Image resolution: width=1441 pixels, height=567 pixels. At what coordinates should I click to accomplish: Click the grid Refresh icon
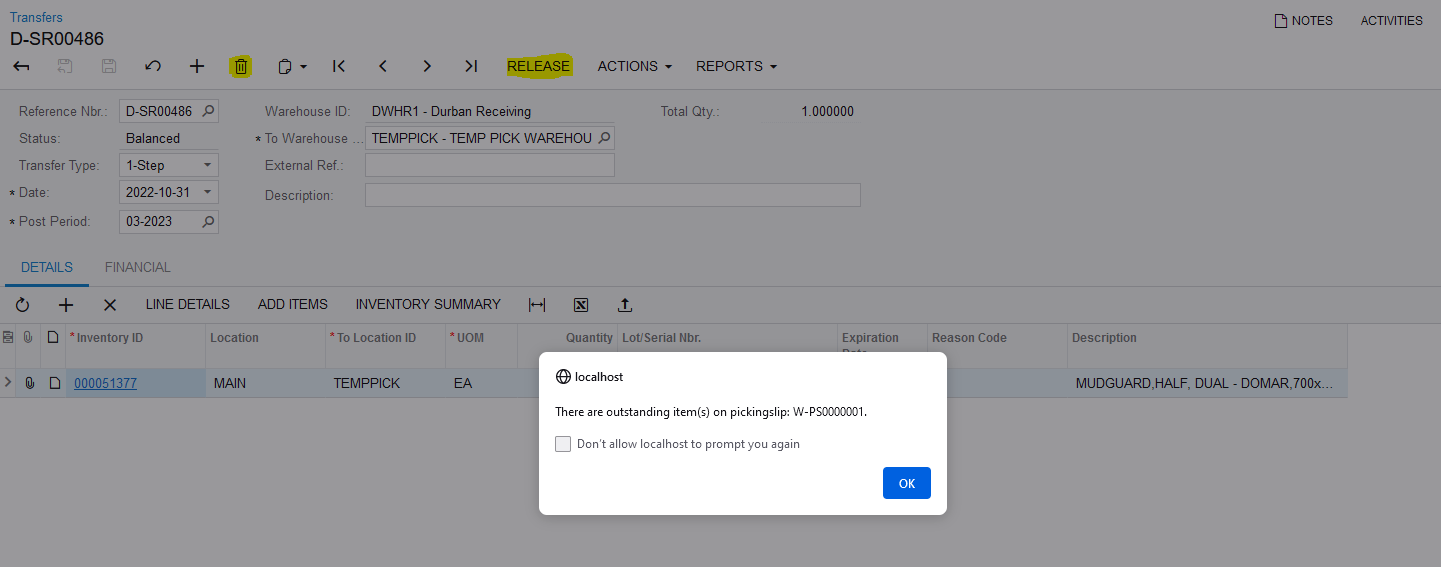[x=22, y=305]
